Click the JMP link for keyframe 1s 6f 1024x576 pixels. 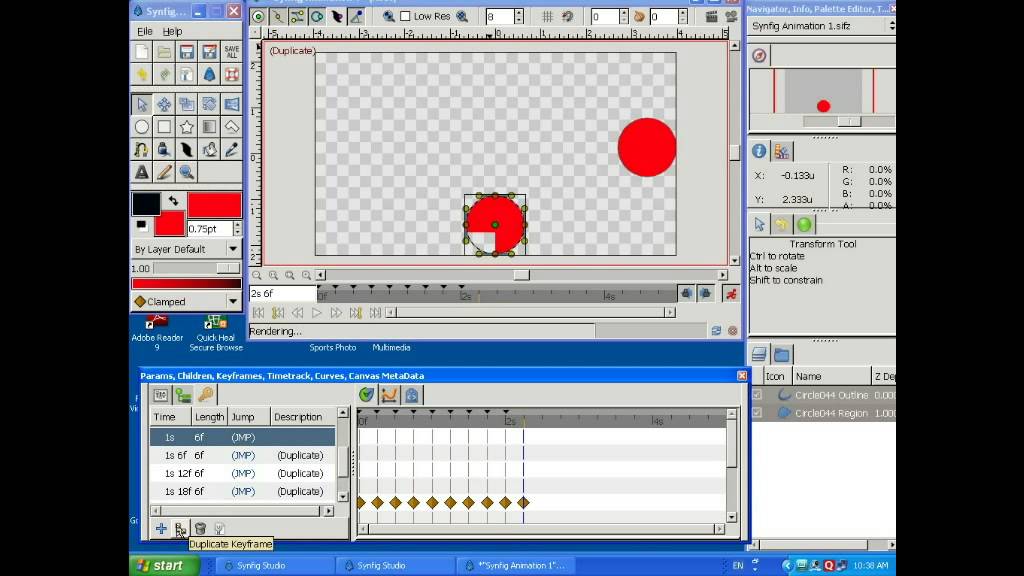tap(243, 455)
